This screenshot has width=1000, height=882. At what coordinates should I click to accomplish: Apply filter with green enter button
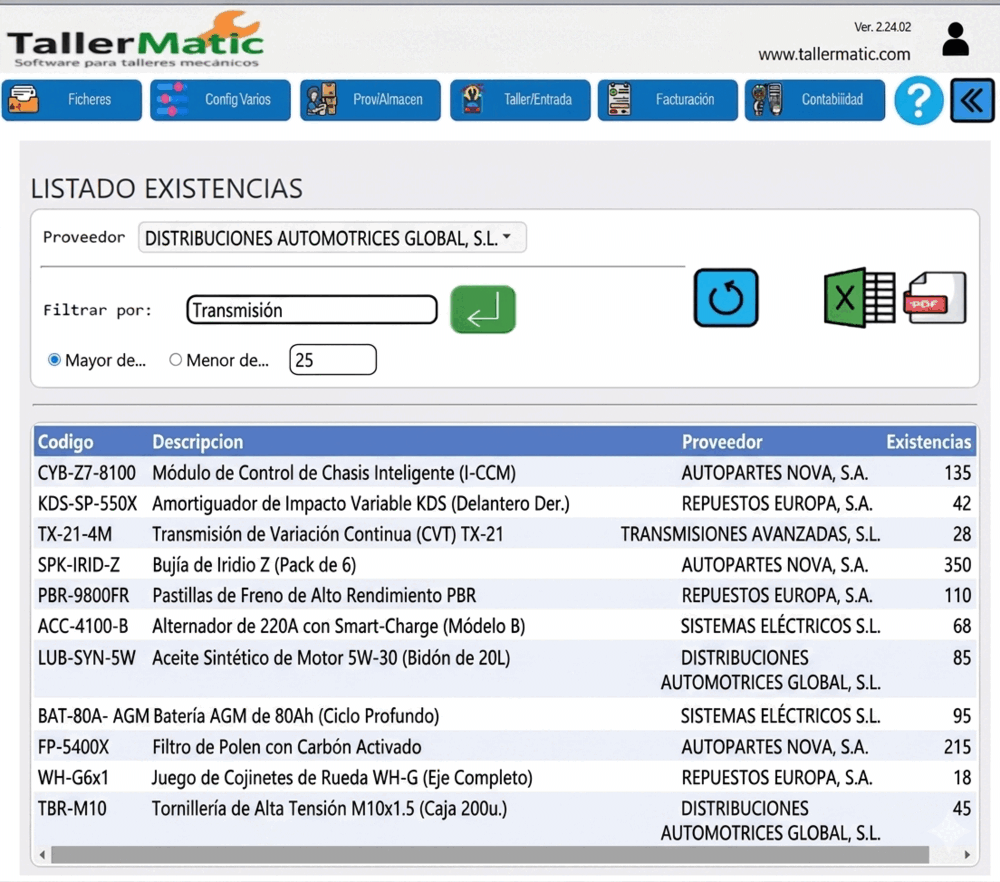coord(483,309)
